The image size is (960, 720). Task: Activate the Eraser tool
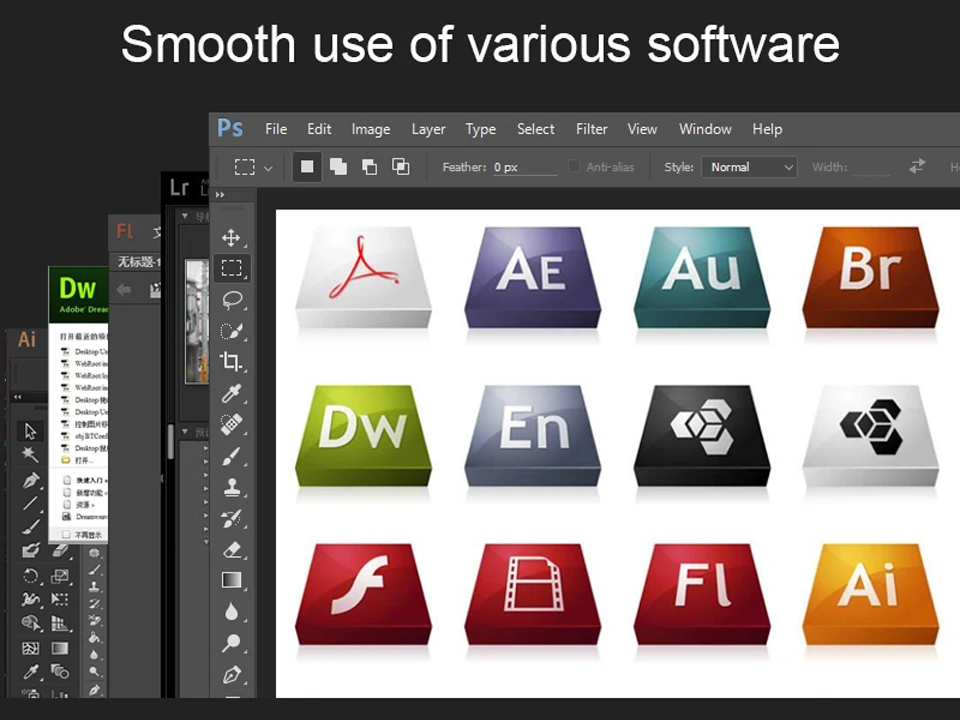232,550
